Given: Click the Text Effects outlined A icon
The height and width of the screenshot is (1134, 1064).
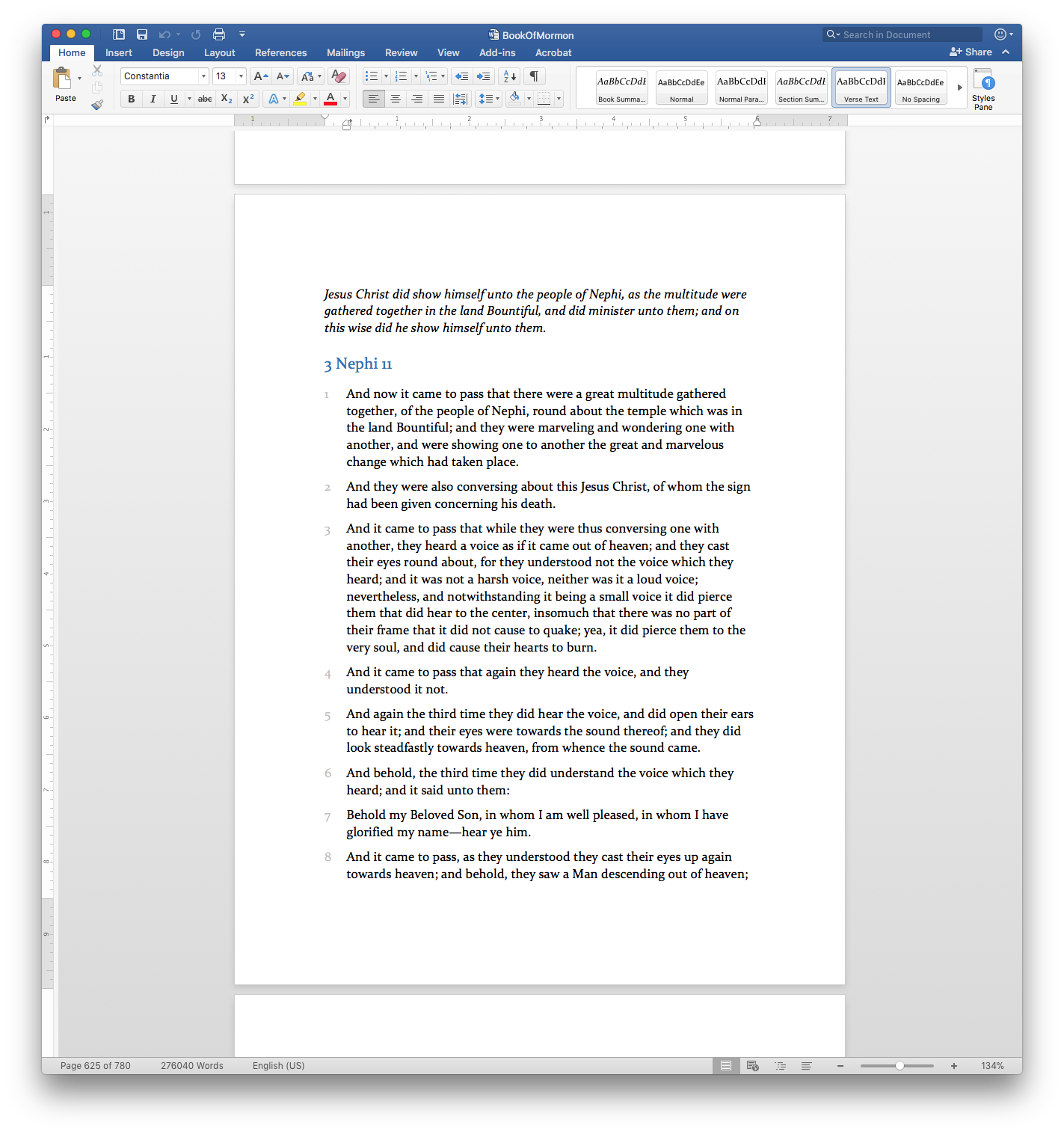Looking at the screenshot, I should click(274, 99).
